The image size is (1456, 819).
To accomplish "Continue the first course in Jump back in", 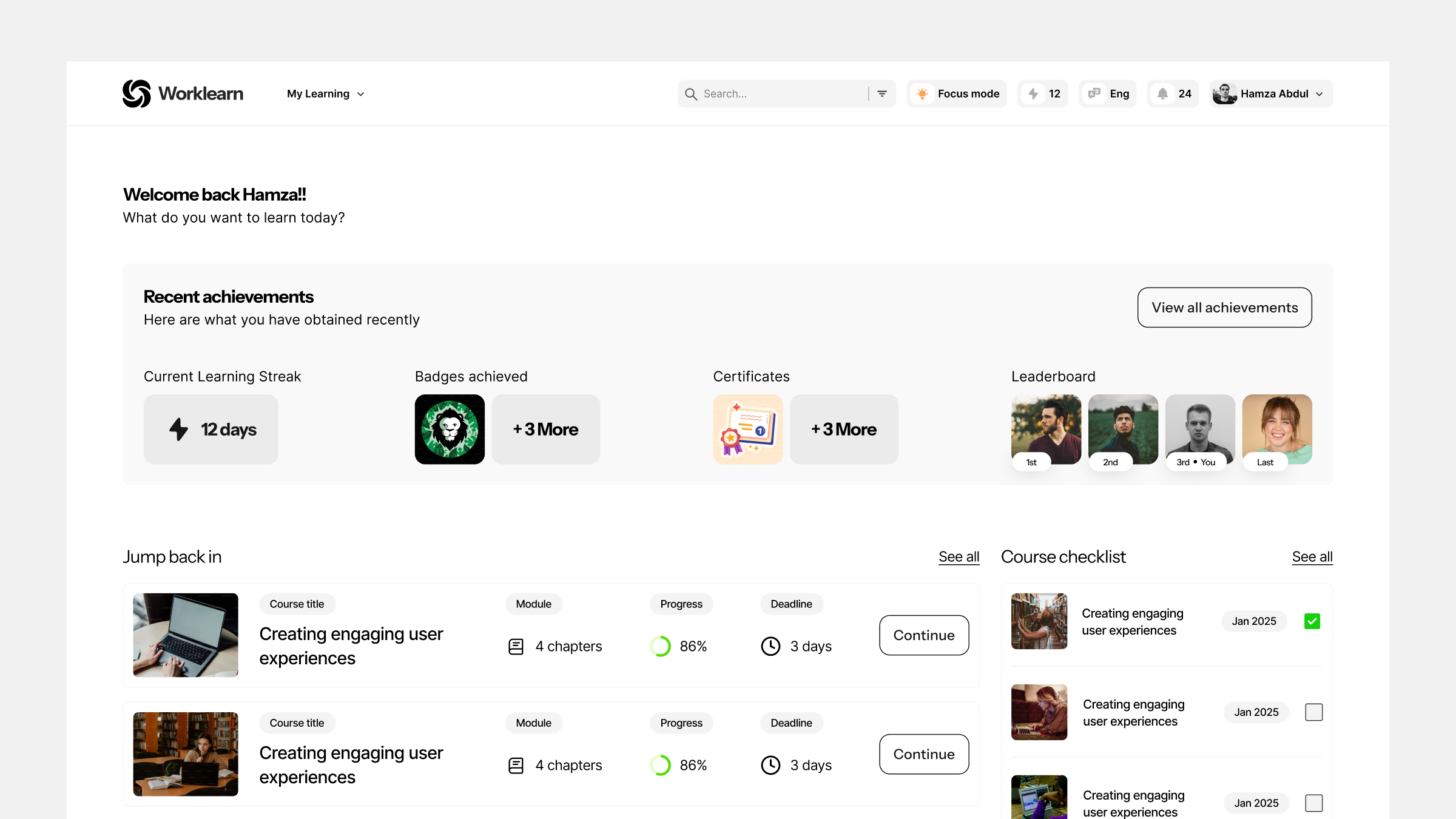I will (924, 635).
